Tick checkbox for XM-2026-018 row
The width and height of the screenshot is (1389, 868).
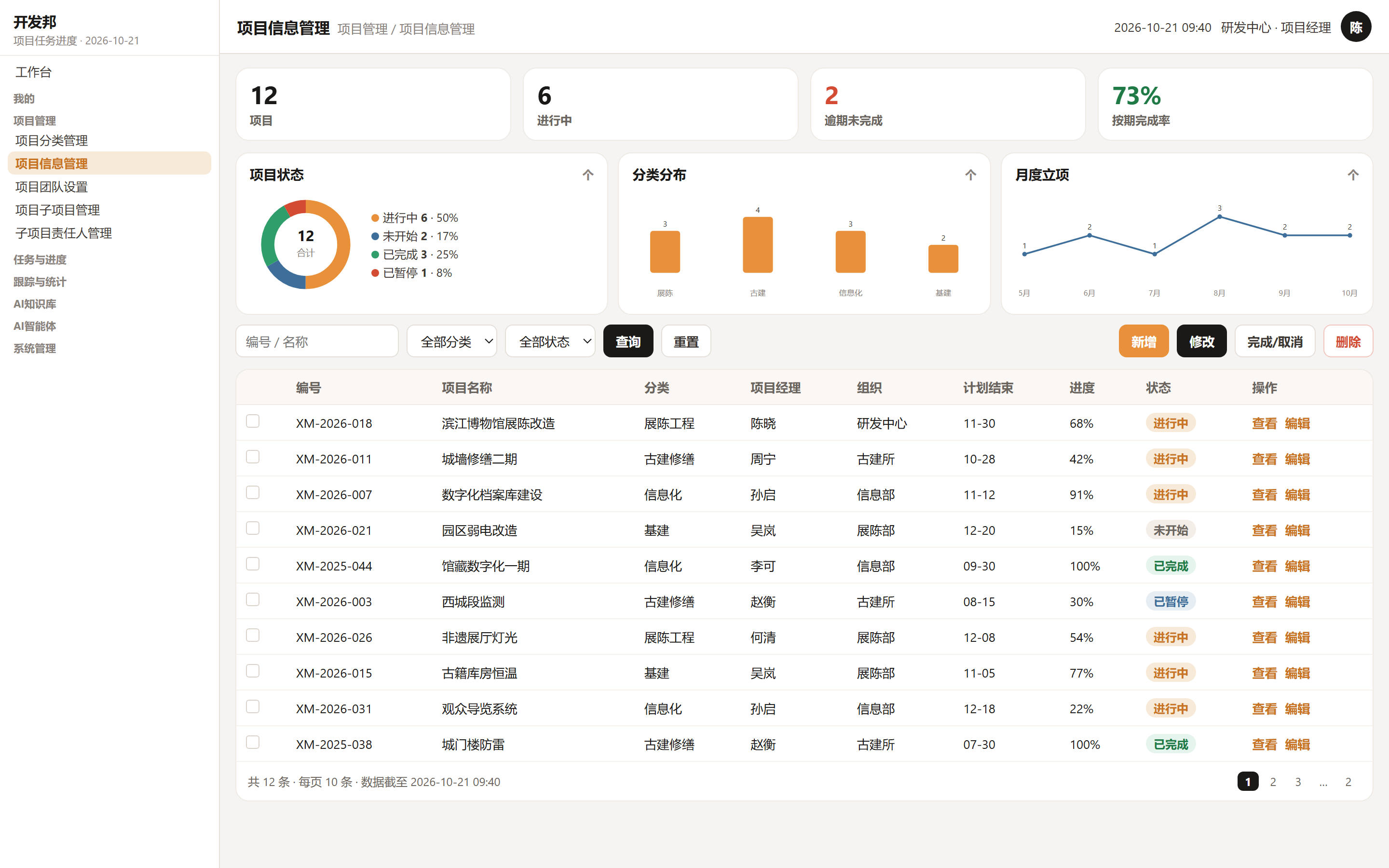(x=253, y=421)
